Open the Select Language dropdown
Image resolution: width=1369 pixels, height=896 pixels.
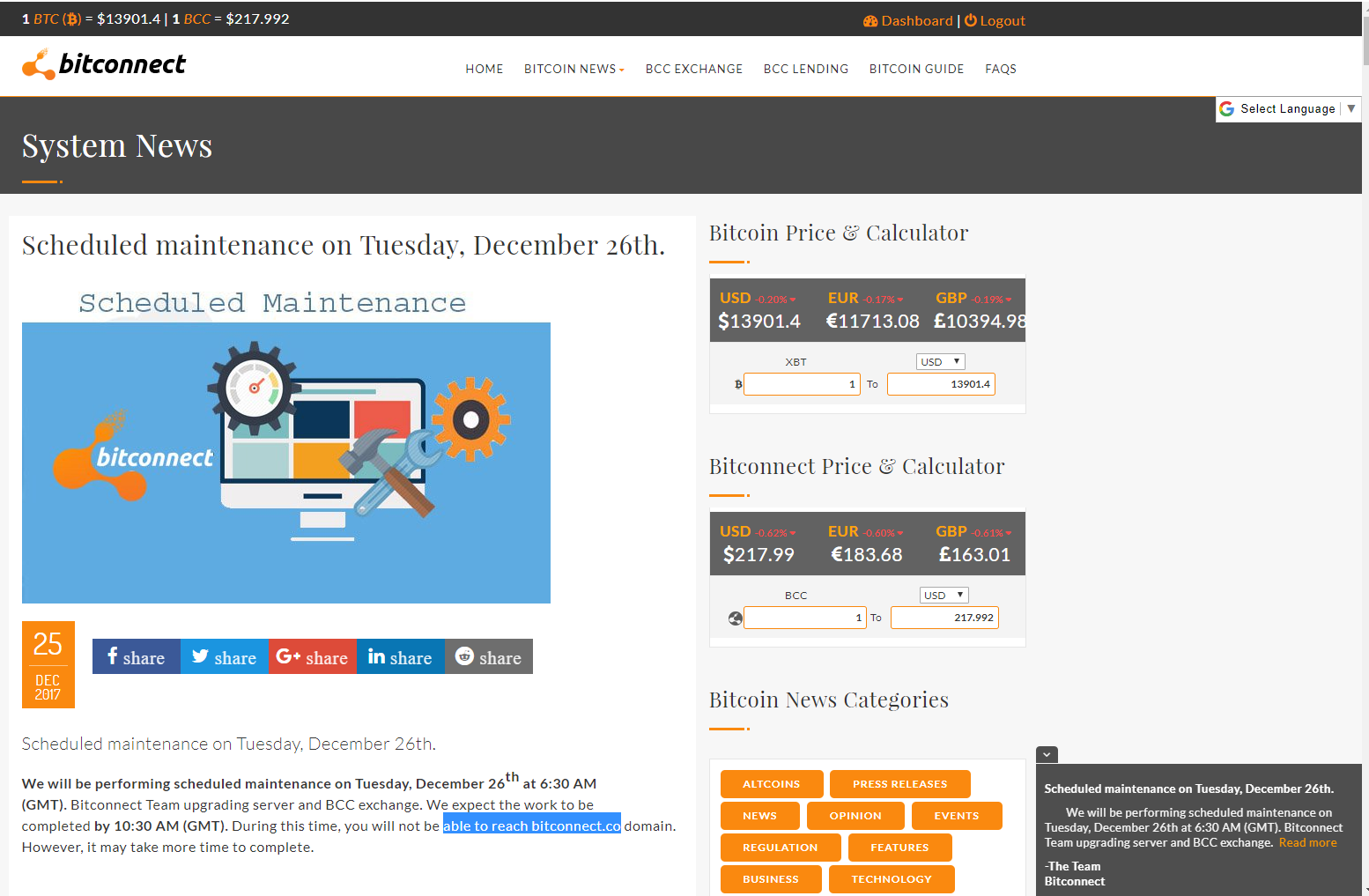point(1289,108)
